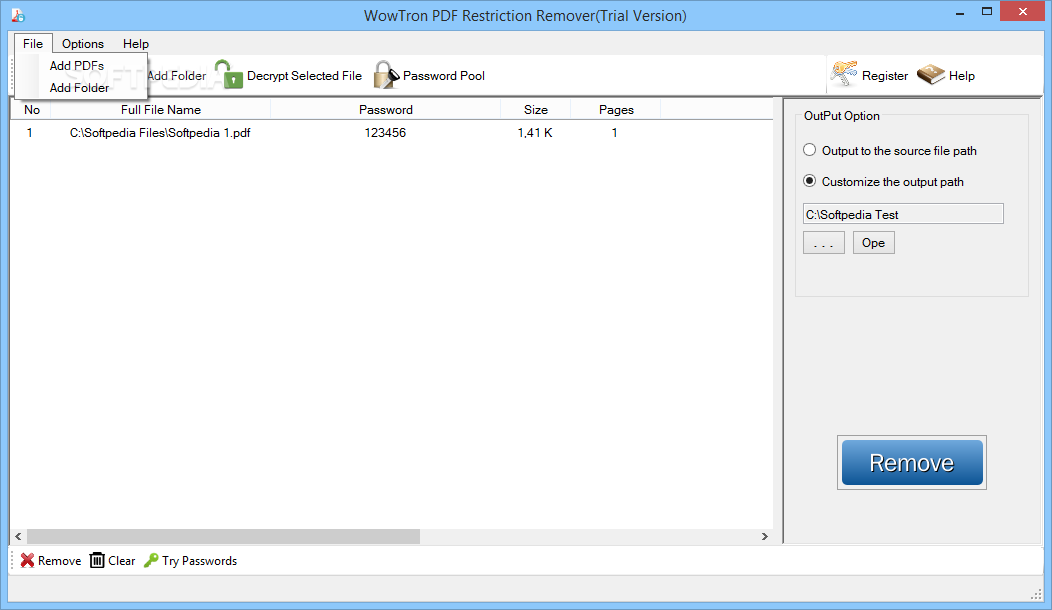Click the Register label in toolbar
The height and width of the screenshot is (610, 1052).
coord(885,76)
